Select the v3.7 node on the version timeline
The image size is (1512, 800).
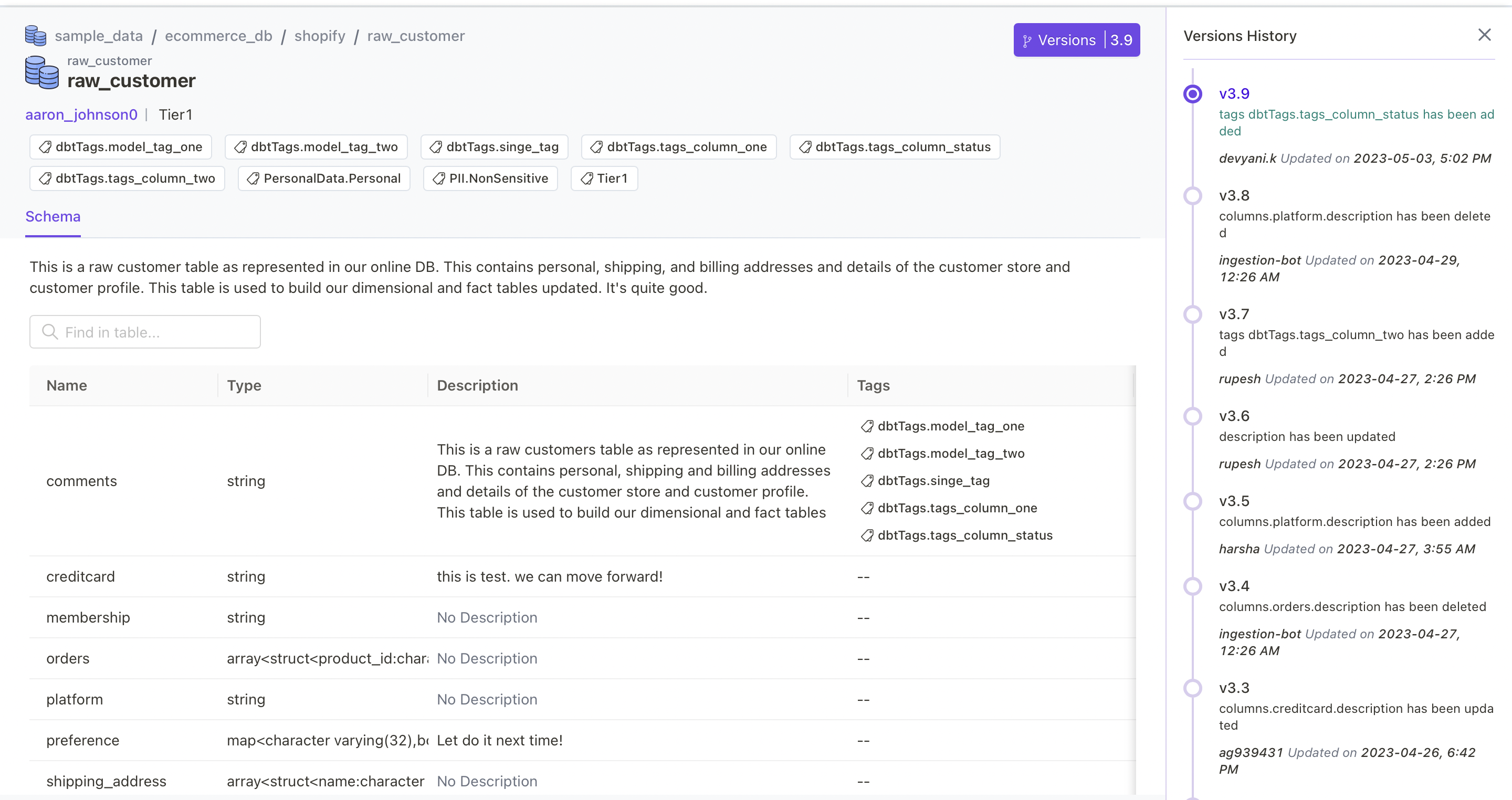pyautogui.click(x=1193, y=314)
